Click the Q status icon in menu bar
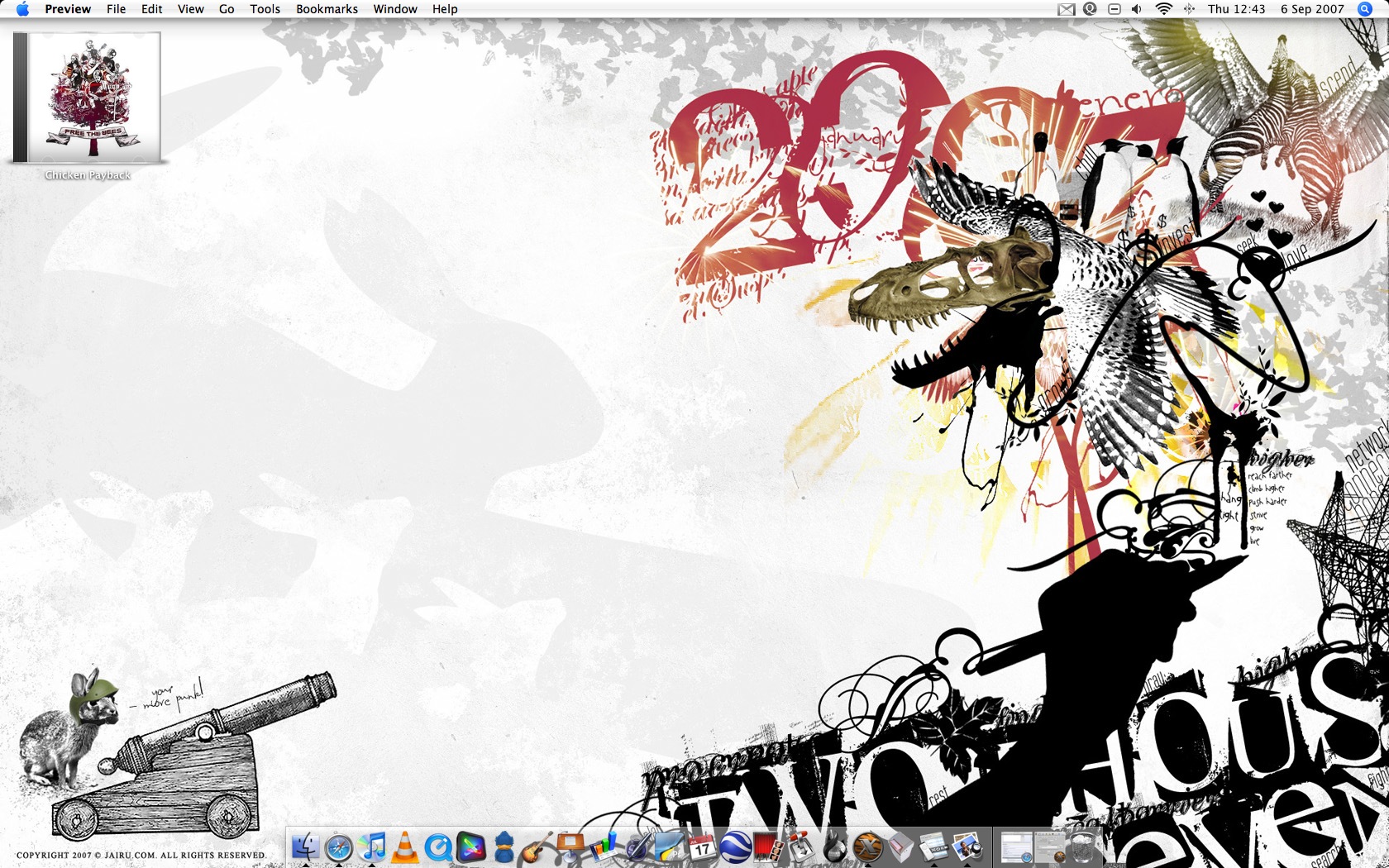The image size is (1389, 868). [1091, 9]
